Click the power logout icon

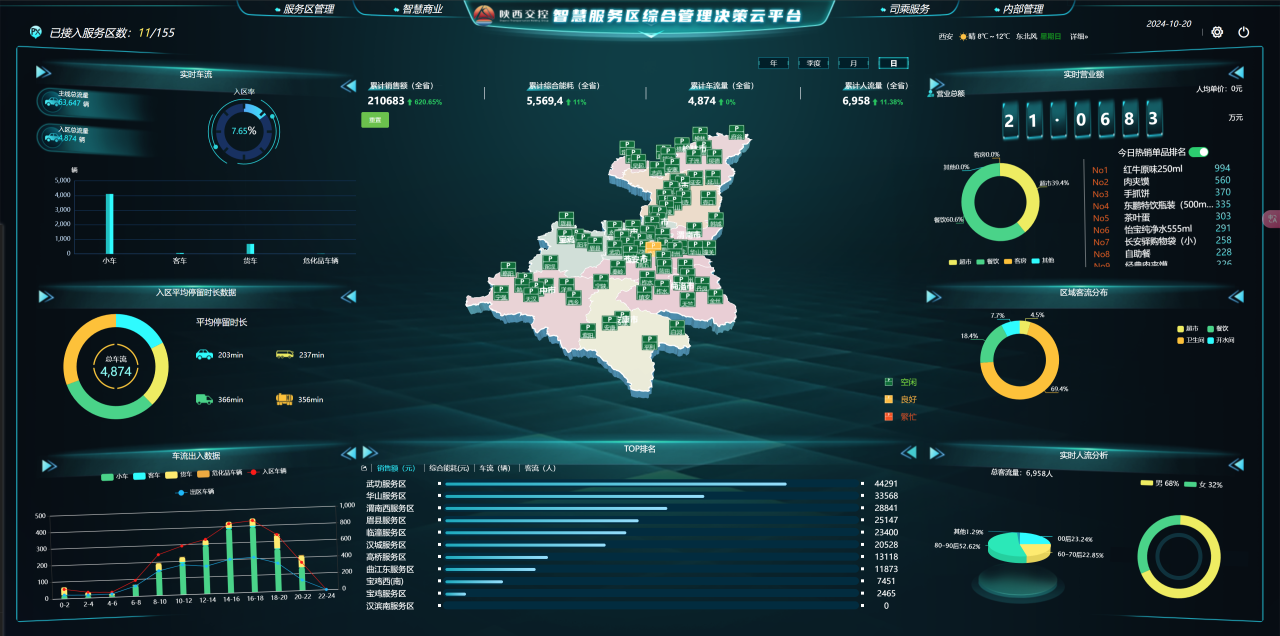[x=1244, y=32]
